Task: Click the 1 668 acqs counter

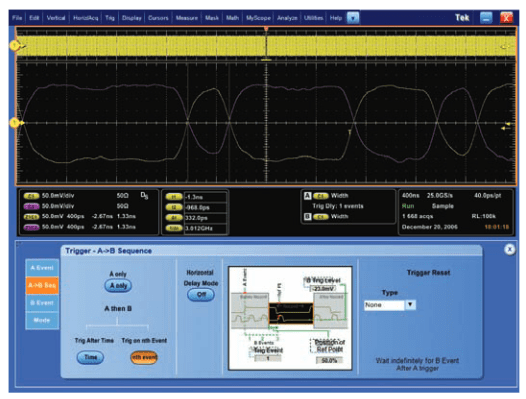Action: coord(417,216)
